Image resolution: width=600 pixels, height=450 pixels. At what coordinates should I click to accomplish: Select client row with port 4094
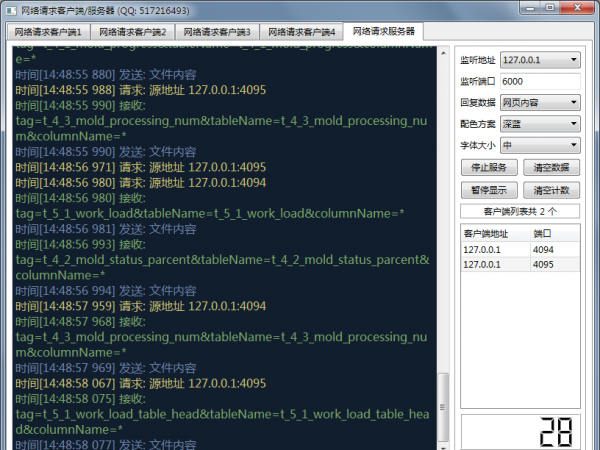pyautogui.click(x=519, y=249)
